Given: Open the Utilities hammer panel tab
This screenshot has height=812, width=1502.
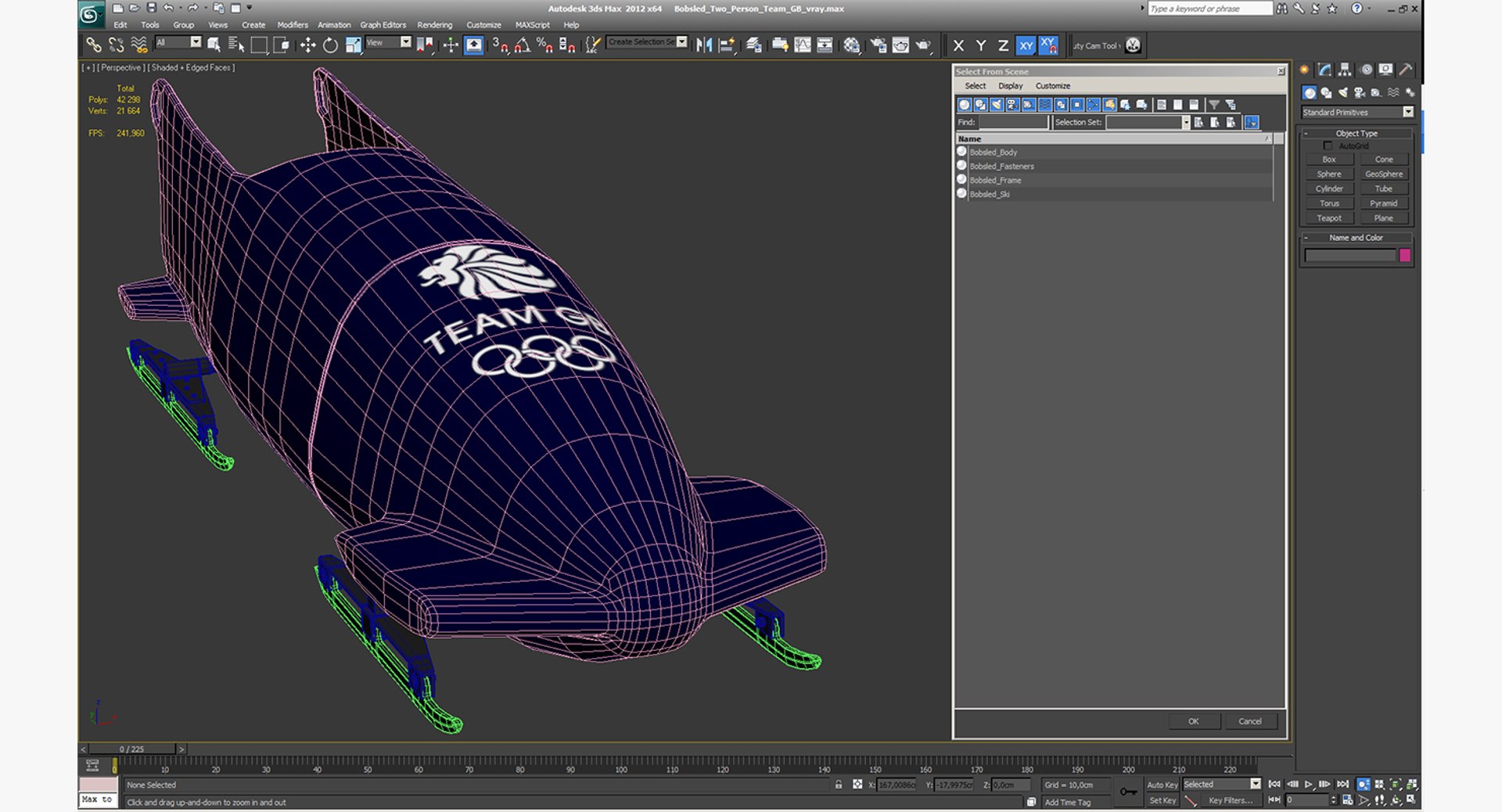Looking at the screenshot, I should 1406,70.
